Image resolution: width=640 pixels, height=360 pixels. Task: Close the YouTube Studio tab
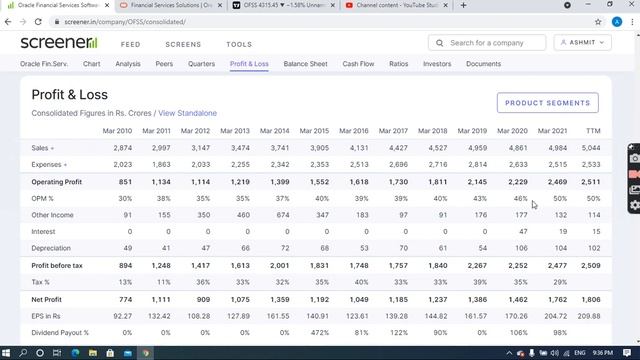click(445, 5)
